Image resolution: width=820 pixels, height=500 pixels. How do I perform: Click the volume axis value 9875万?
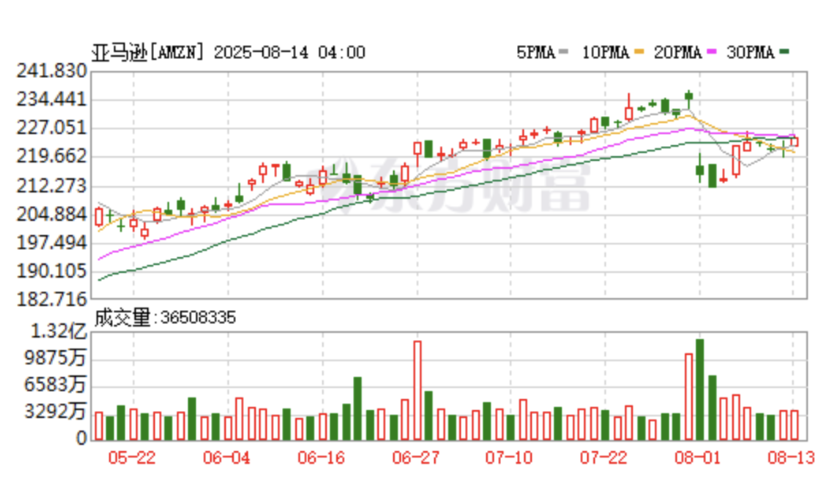point(55,358)
